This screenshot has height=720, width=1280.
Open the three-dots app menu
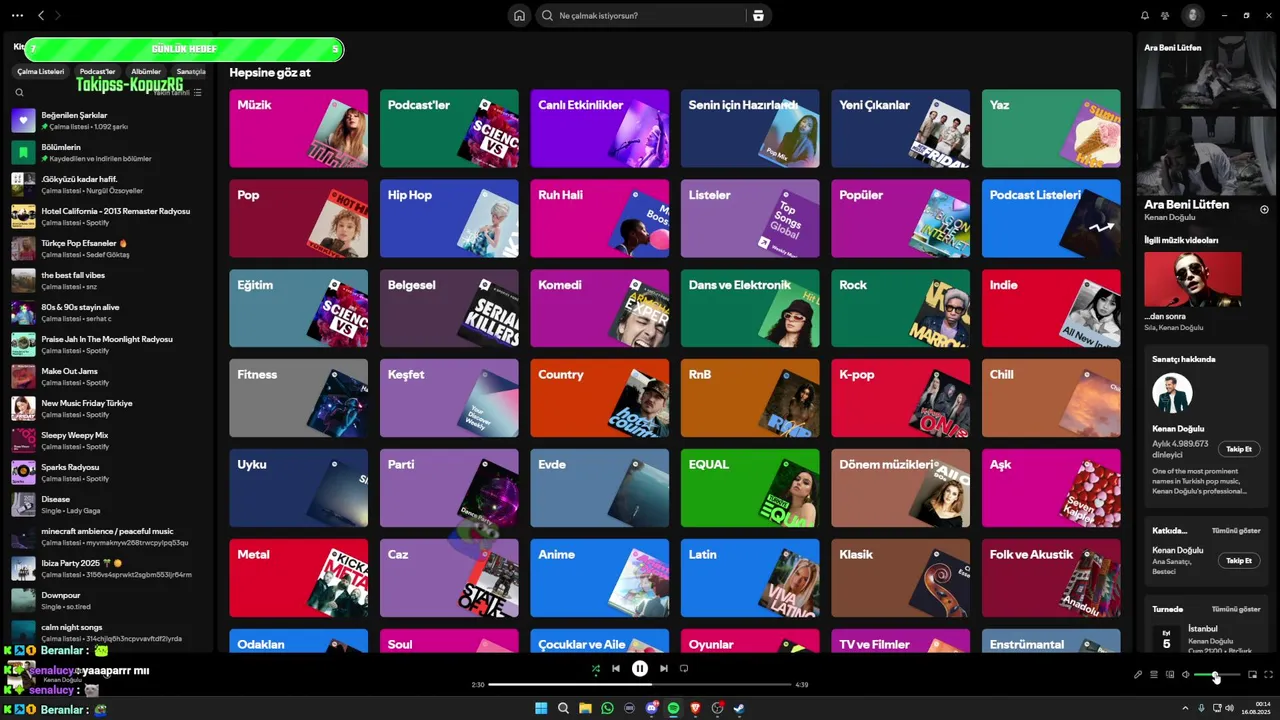pyautogui.click(x=17, y=16)
